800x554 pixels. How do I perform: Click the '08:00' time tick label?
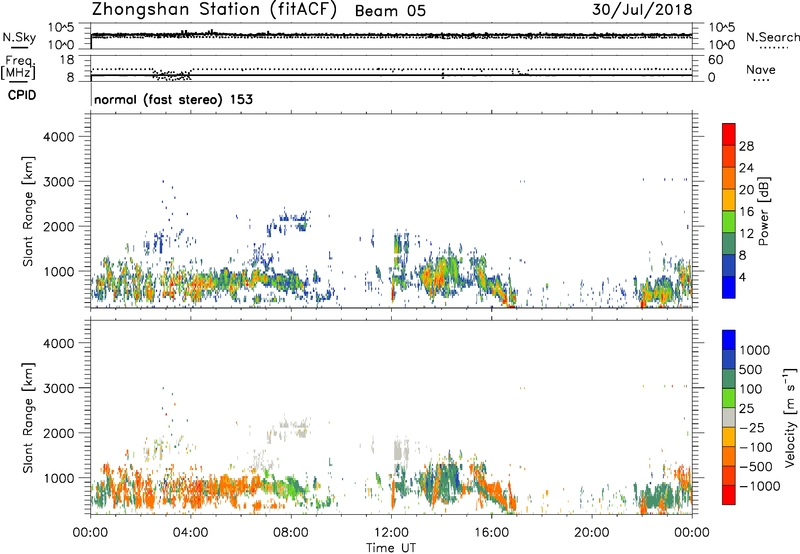coord(291,533)
